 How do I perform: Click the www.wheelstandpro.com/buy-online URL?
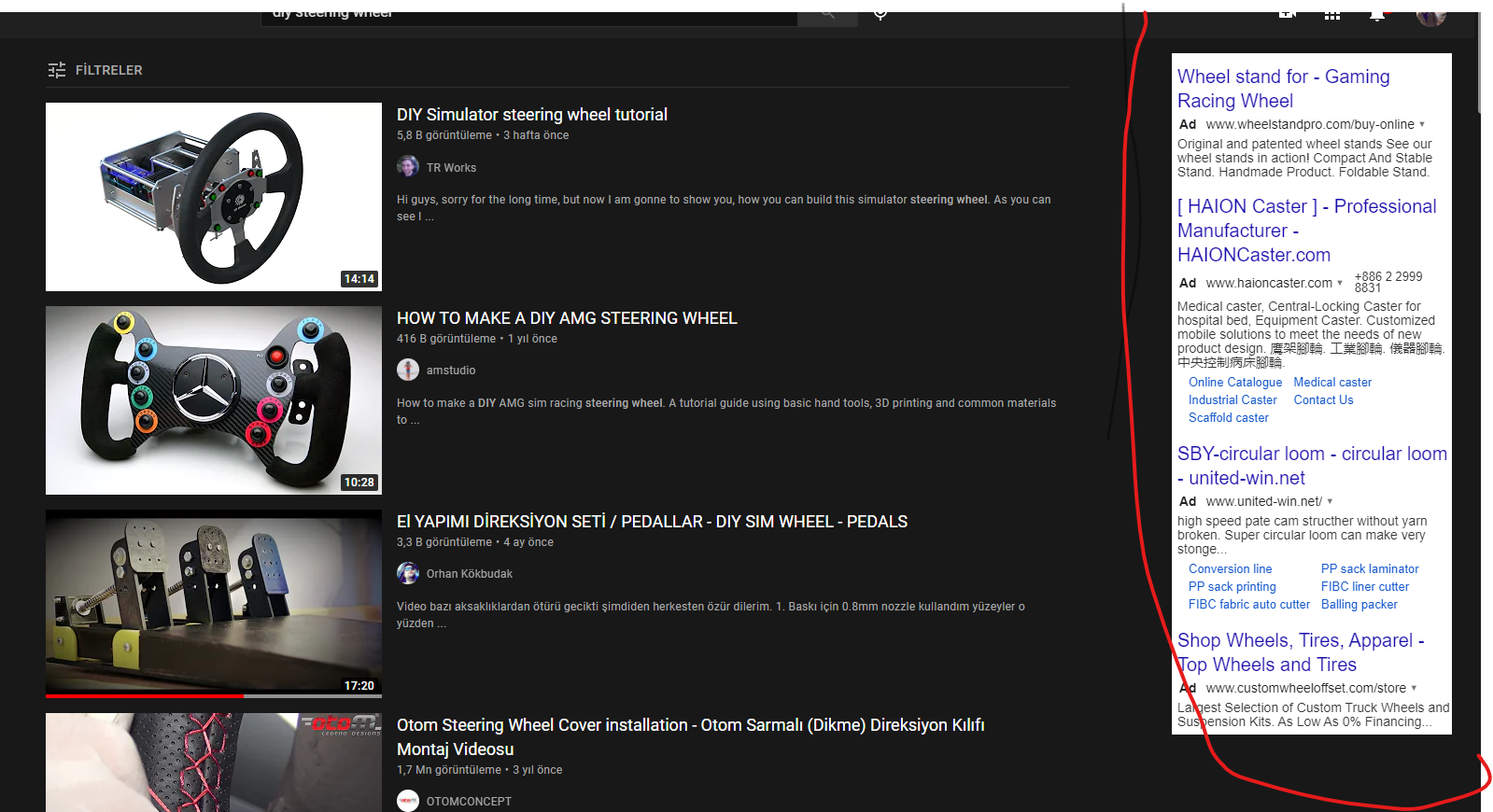click(x=1310, y=124)
